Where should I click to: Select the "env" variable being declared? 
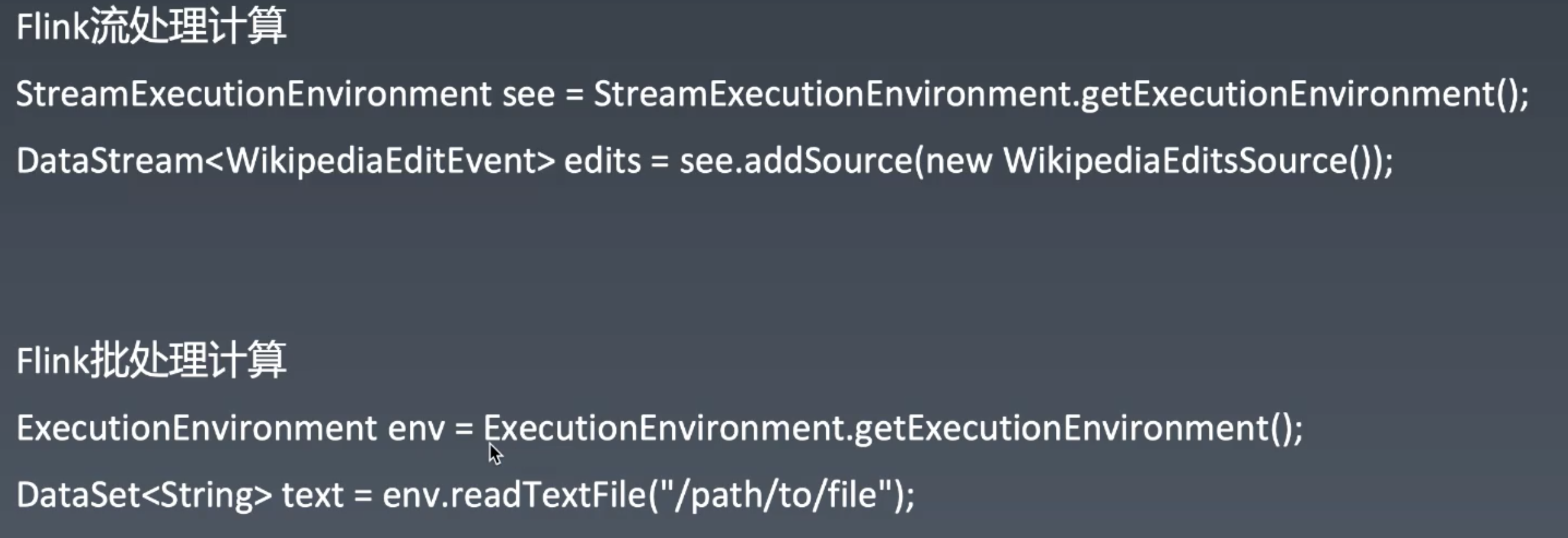[x=416, y=429]
